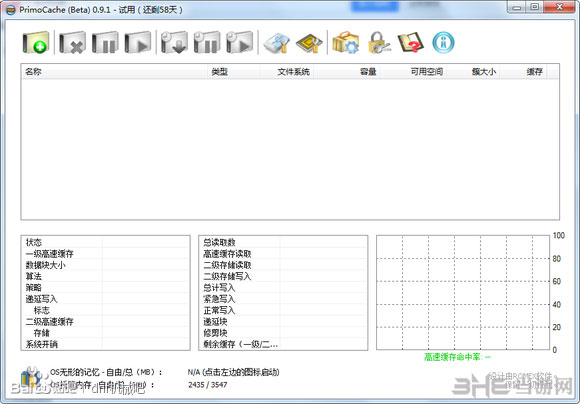The image size is (580, 404).
Task: Open the invisible memory management icon
Action: (x=309, y=43)
